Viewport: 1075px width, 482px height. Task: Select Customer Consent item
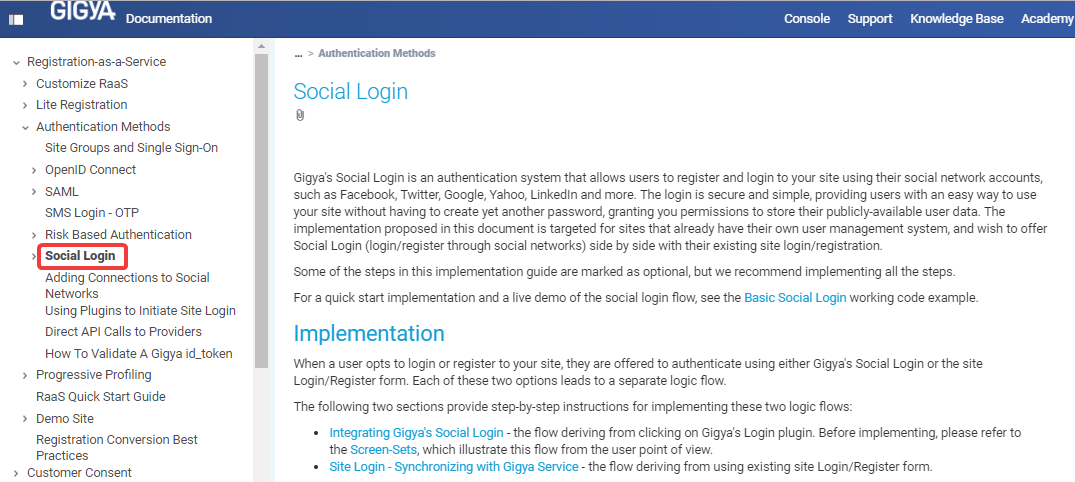(x=79, y=472)
